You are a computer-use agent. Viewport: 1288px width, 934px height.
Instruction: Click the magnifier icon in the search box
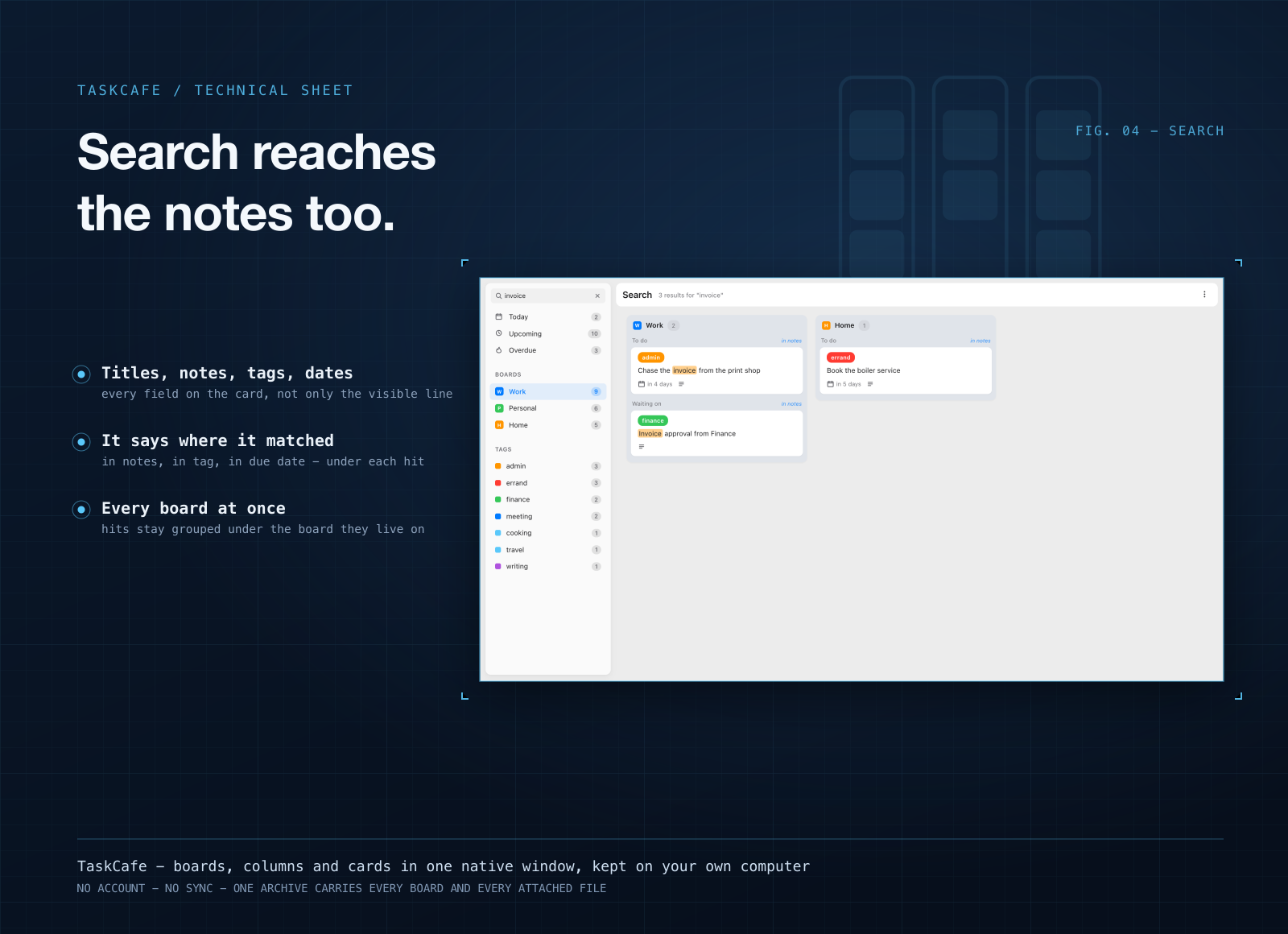click(x=499, y=295)
